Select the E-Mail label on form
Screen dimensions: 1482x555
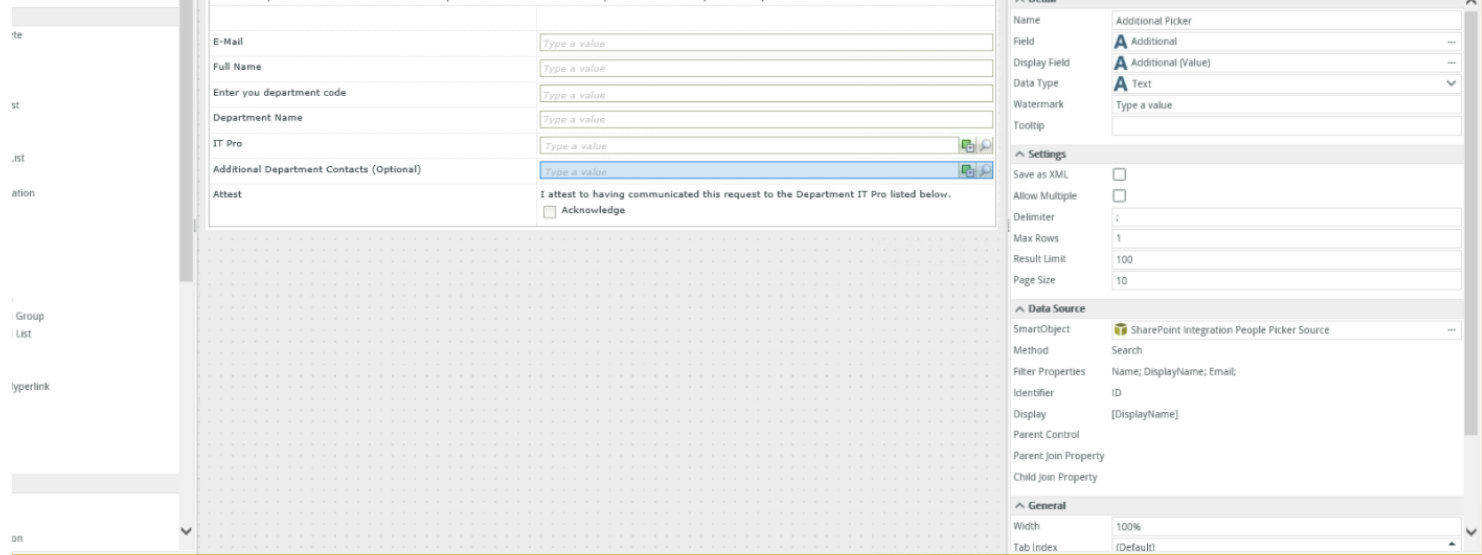click(x=228, y=42)
